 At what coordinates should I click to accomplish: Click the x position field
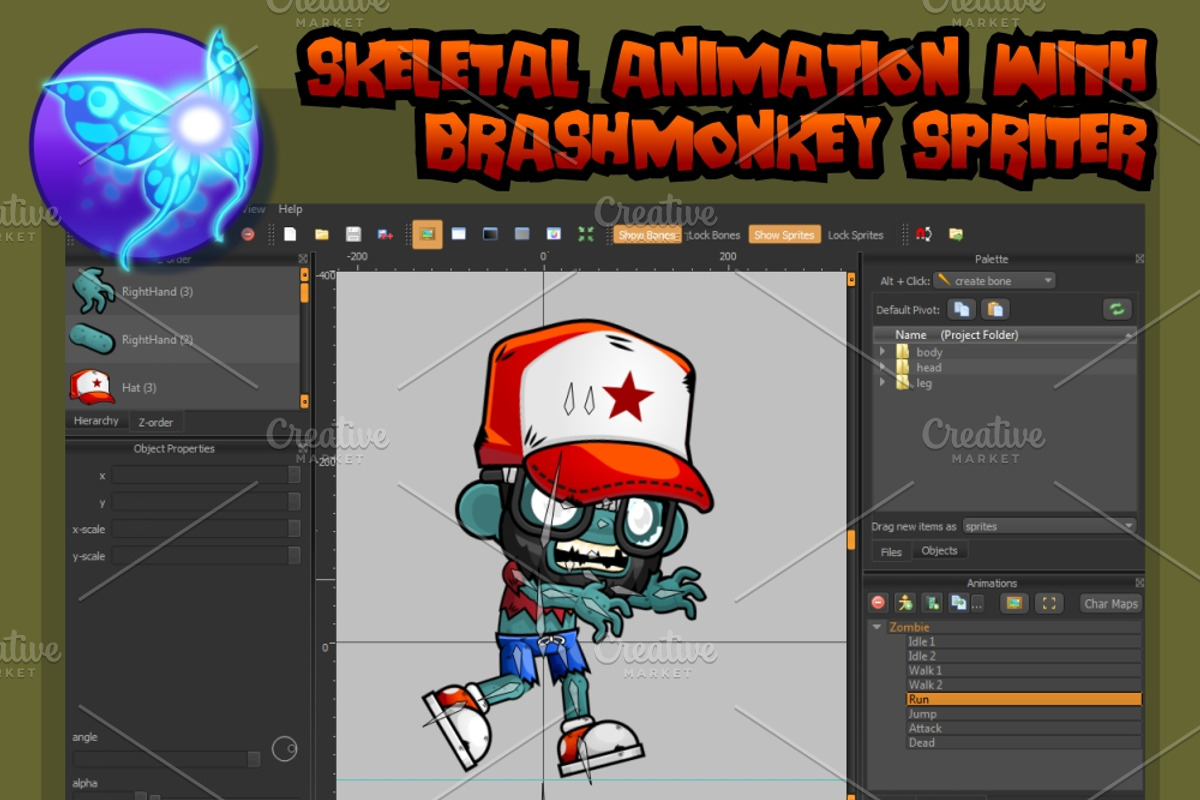[206, 475]
